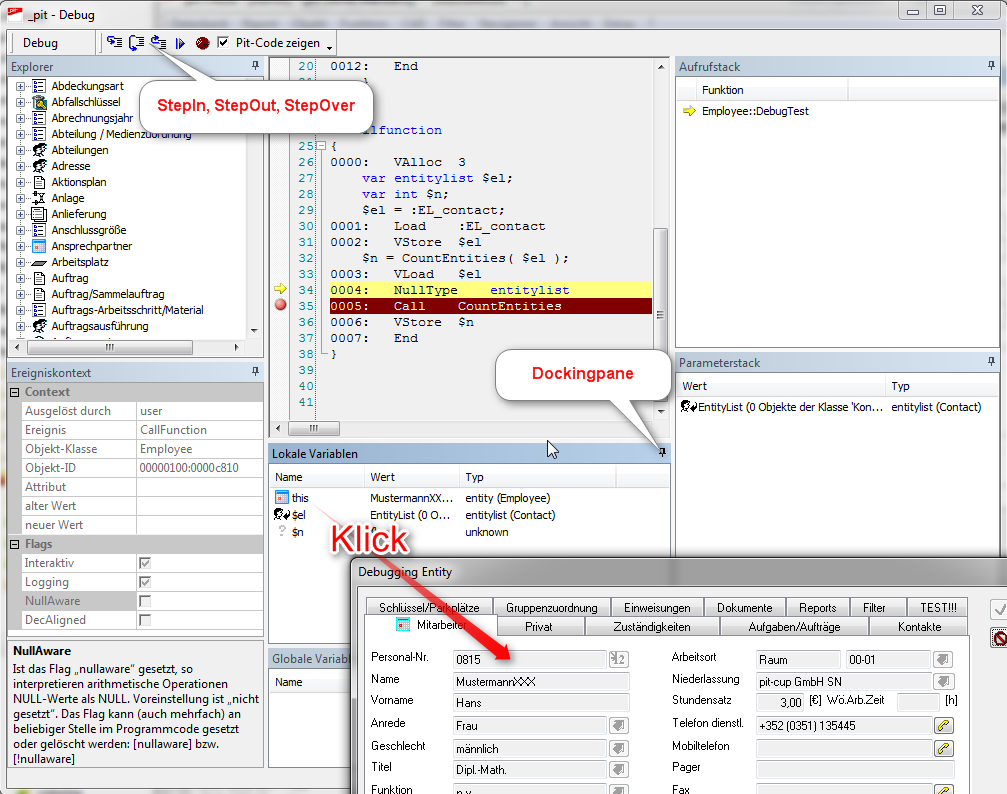Open the Geschlecht selection button
The height and width of the screenshot is (794, 1007).
pos(618,748)
